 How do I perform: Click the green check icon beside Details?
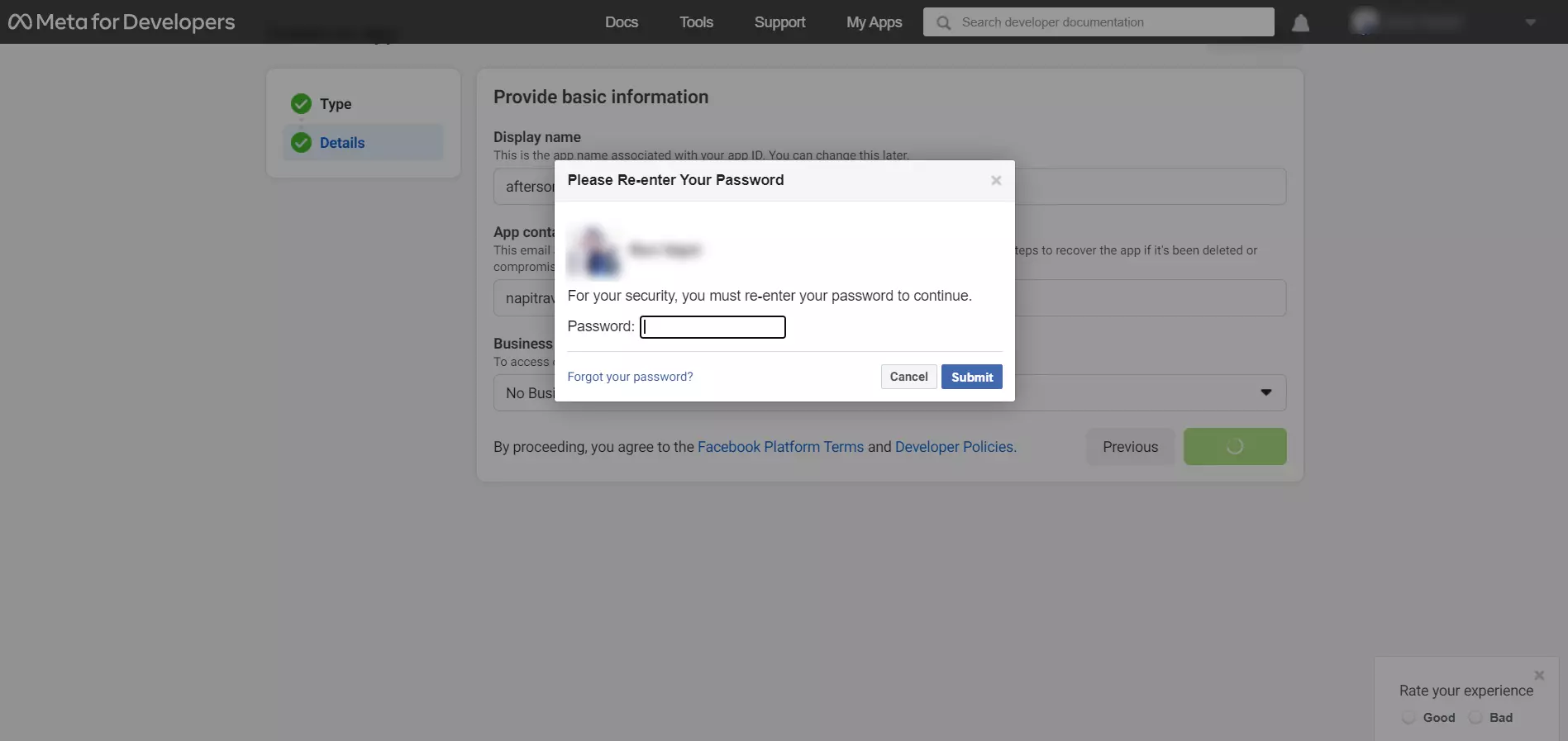pos(301,142)
